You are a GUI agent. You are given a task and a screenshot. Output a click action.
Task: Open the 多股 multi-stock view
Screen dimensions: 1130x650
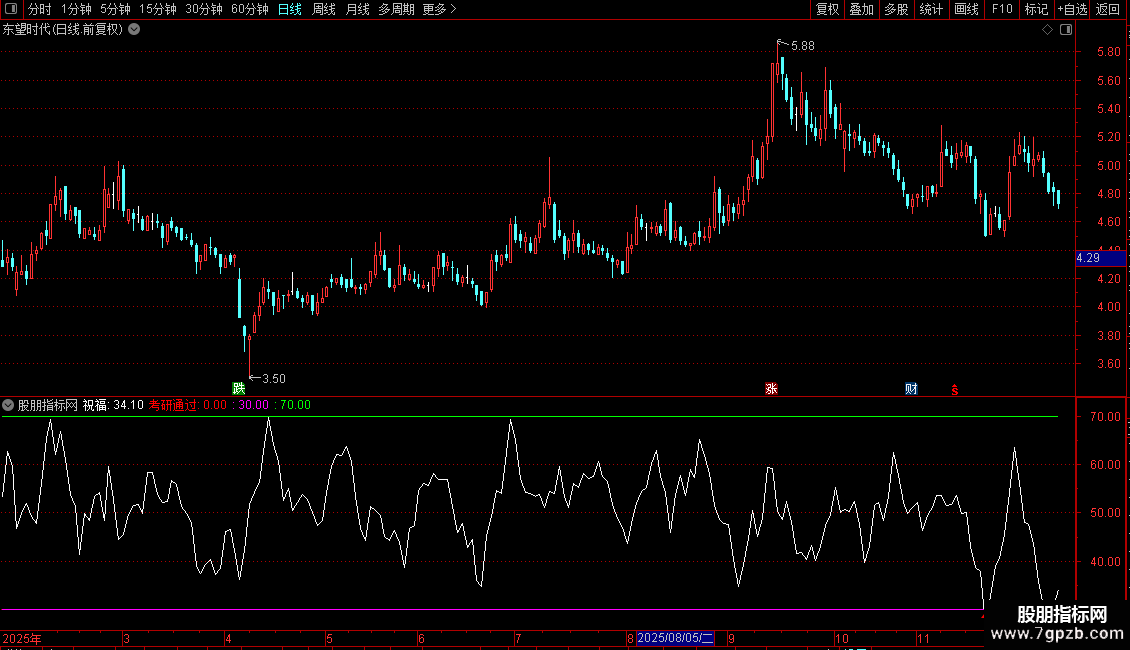click(x=896, y=9)
